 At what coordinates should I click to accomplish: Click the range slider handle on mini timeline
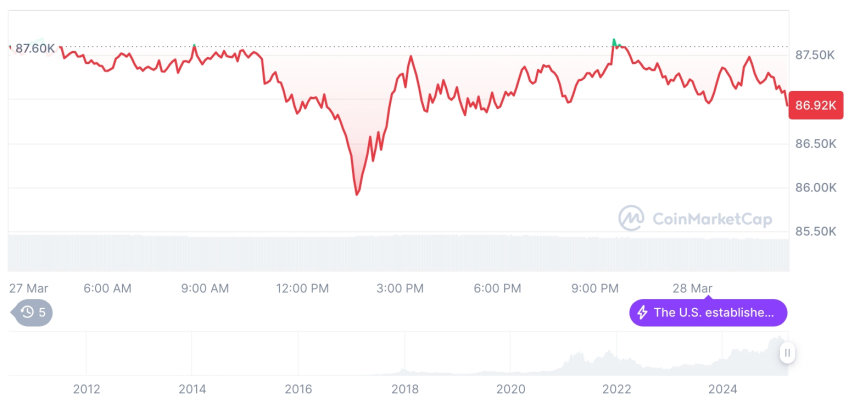point(787,352)
